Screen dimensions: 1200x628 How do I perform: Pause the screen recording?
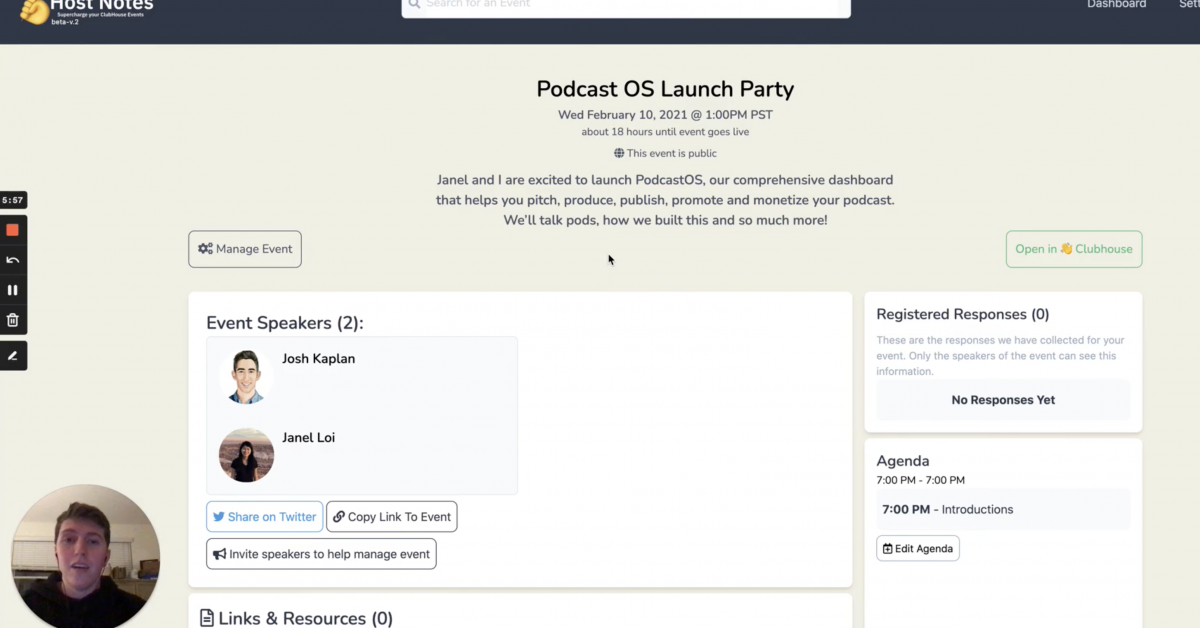13,290
